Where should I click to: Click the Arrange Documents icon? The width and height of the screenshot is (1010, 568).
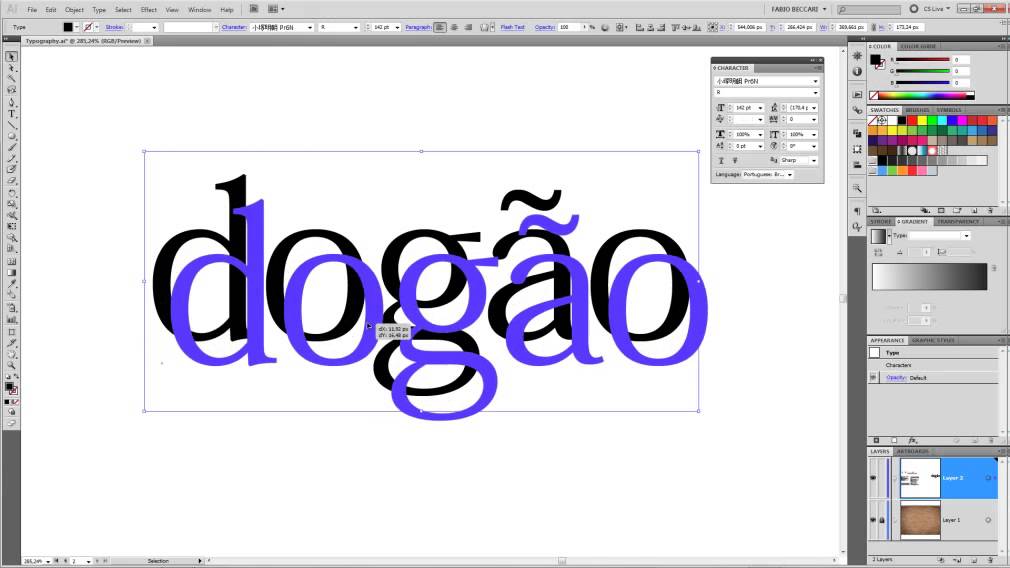click(275, 9)
